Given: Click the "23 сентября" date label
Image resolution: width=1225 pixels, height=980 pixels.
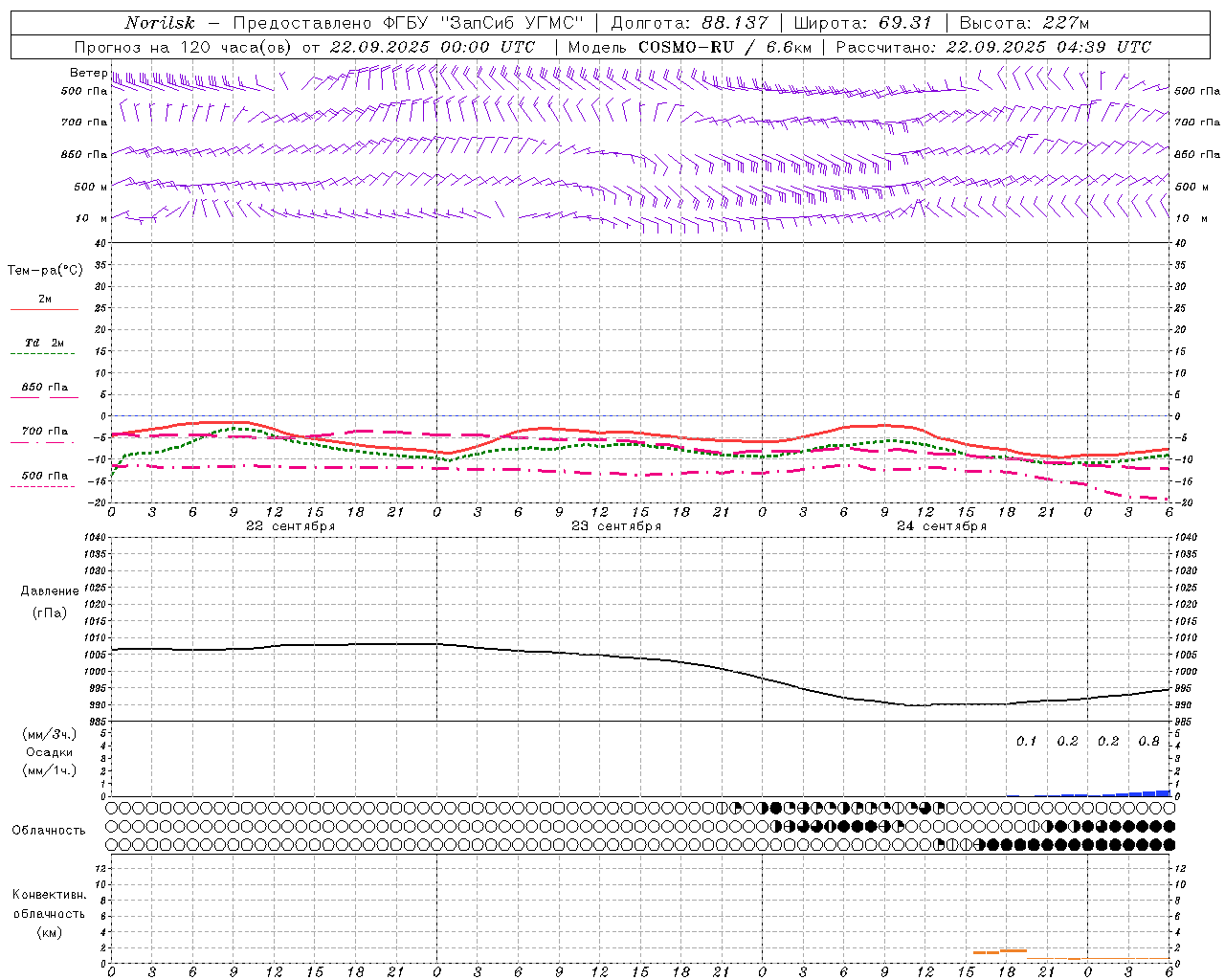Looking at the screenshot, I should pyautogui.click(x=616, y=526).
